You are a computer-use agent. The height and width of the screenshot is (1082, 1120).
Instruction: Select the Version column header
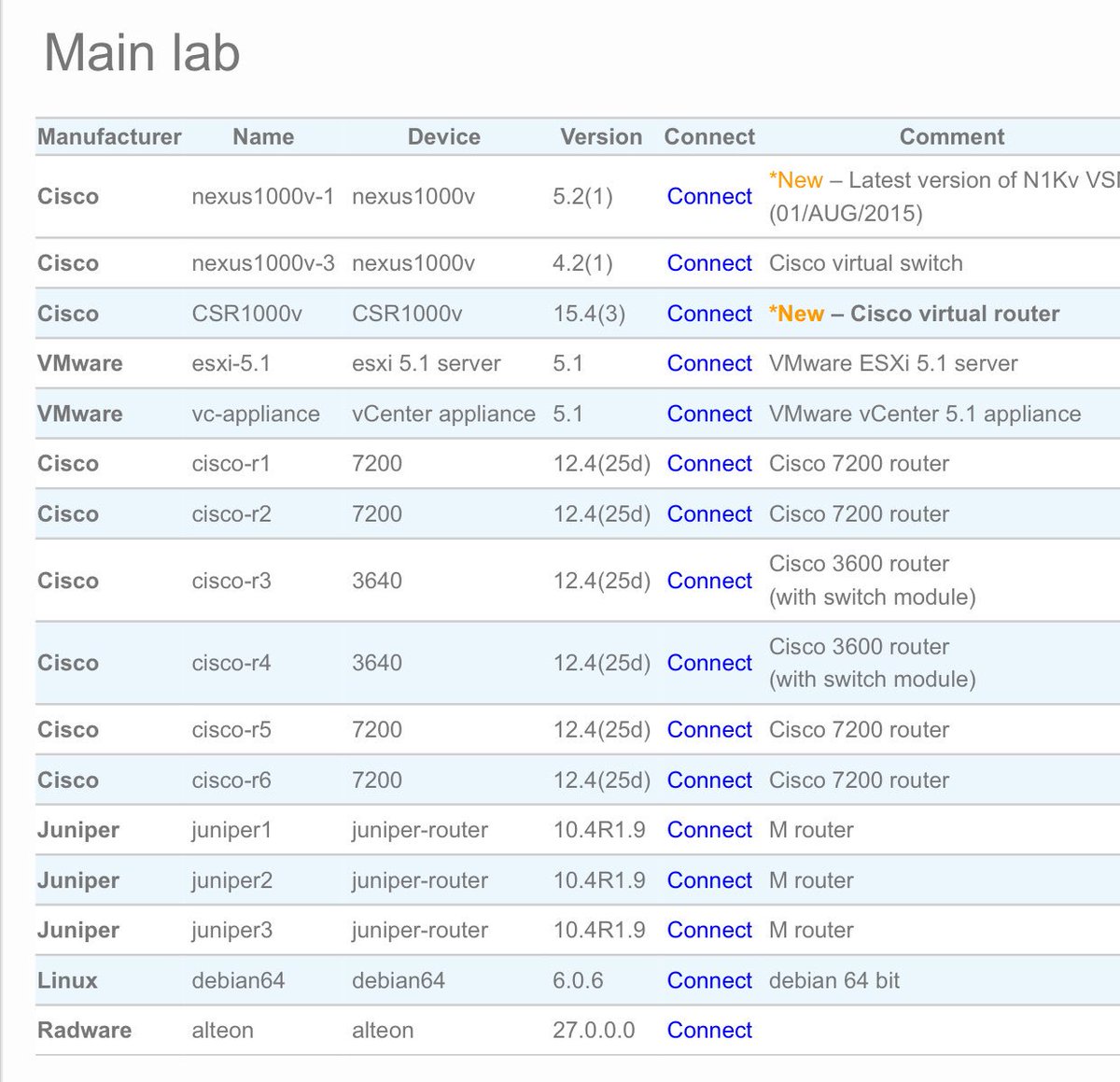[x=601, y=136]
